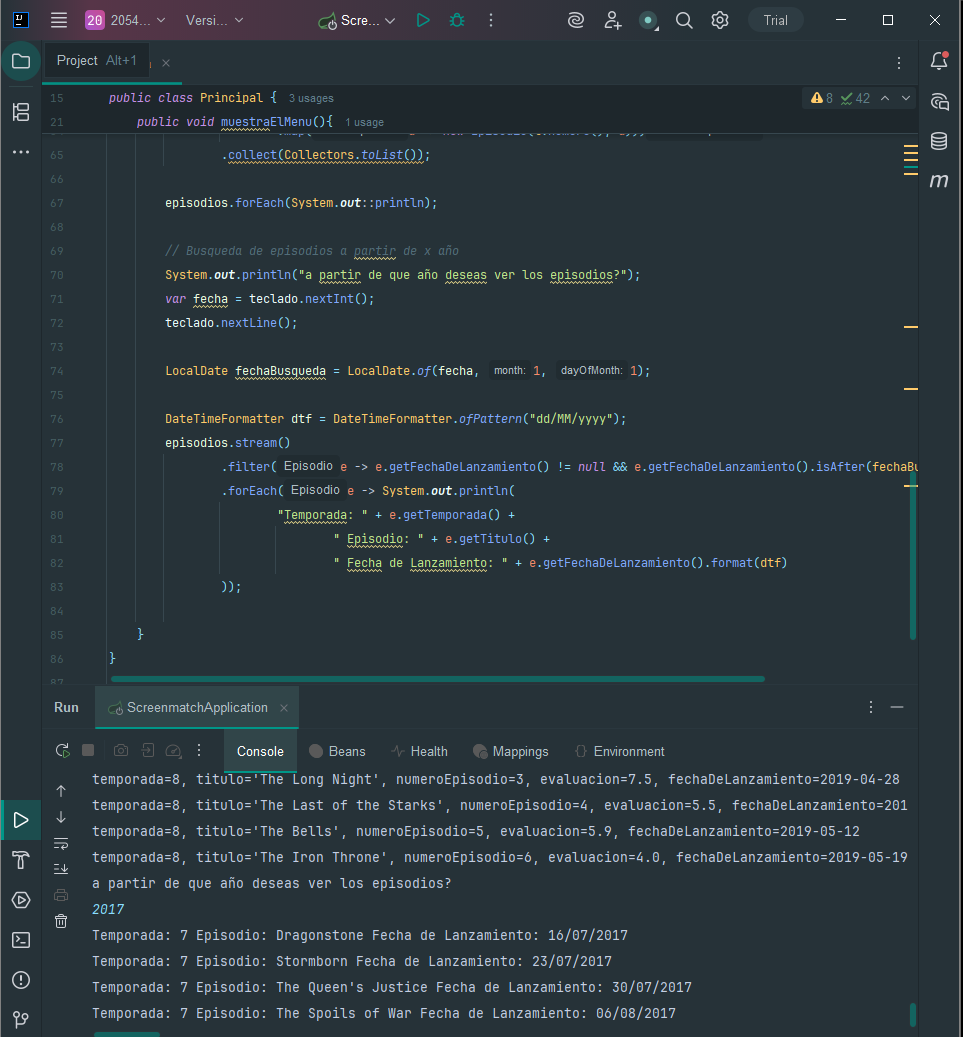Click console input value 2017

tap(108, 909)
